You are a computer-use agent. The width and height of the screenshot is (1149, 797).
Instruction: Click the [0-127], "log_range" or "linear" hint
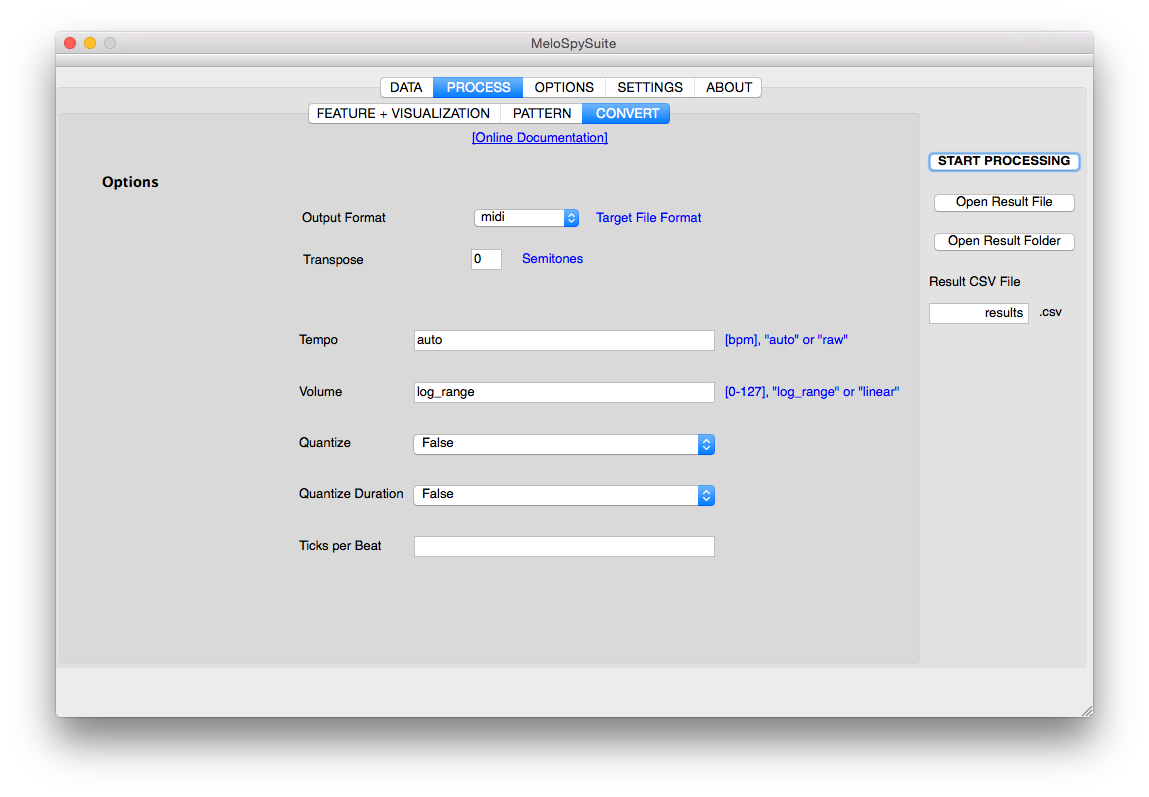(811, 392)
